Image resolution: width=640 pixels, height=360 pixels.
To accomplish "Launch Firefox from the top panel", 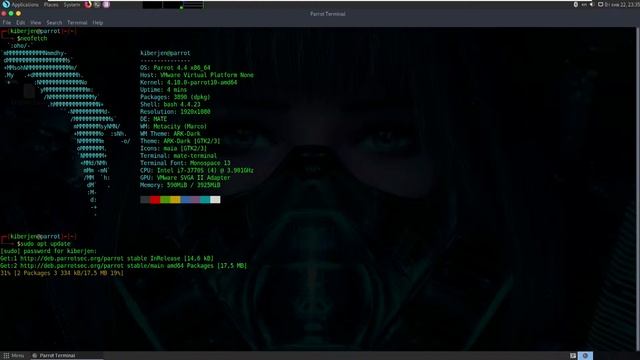I will click(x=88, y=4).
